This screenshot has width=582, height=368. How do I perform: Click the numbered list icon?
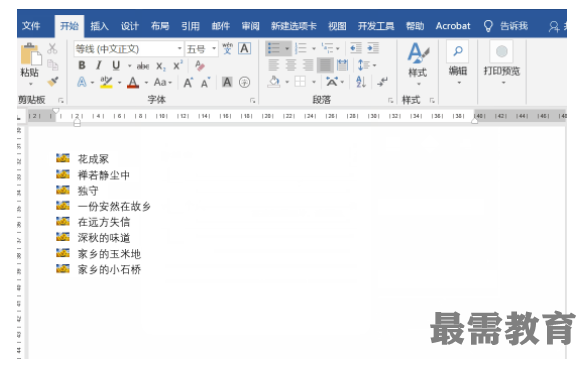click(301, 48)
